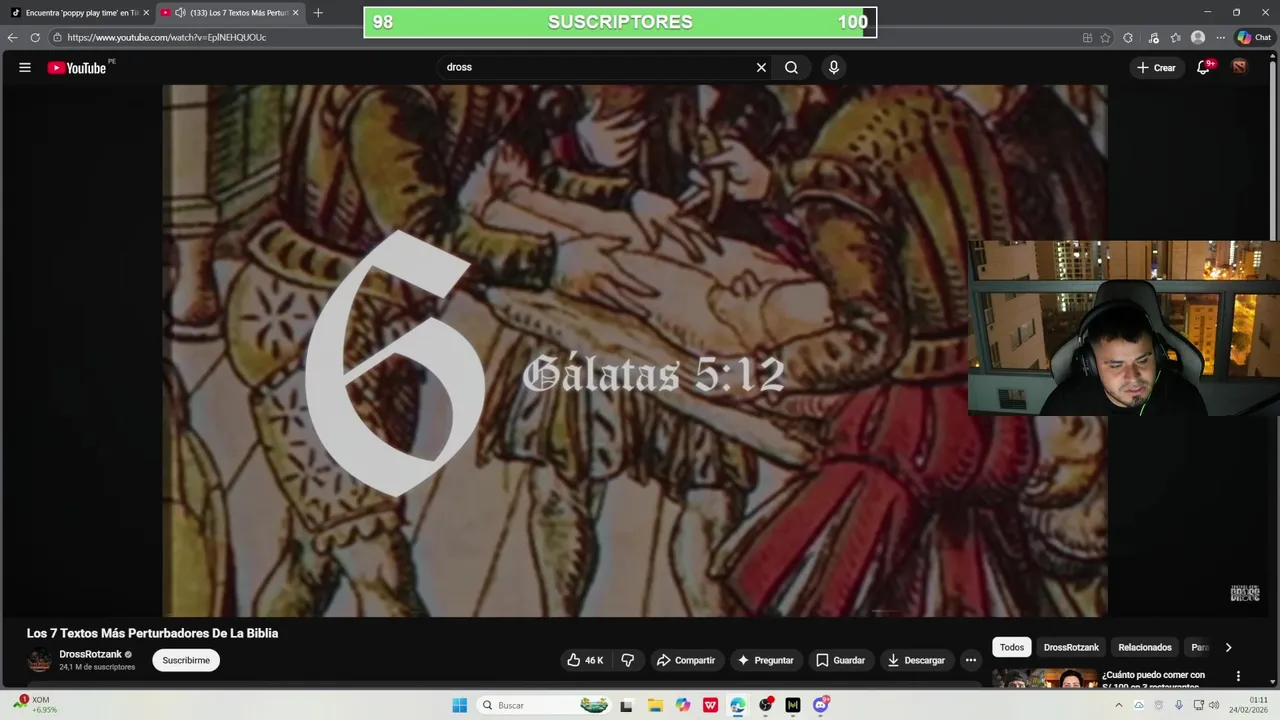This screenshot has height=720, width=1280.
Task: Open the favorites list star icon
Action: coord(1176,37)
